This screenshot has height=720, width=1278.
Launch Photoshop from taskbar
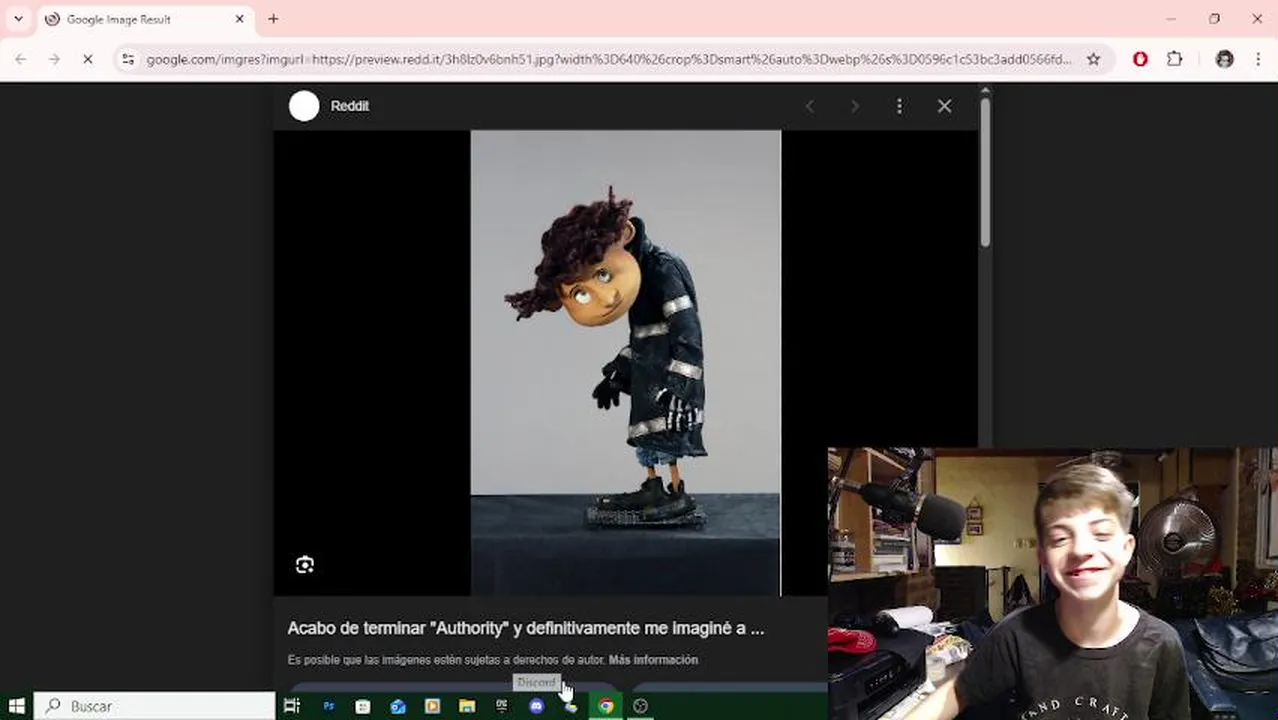[x=328, y=706]
